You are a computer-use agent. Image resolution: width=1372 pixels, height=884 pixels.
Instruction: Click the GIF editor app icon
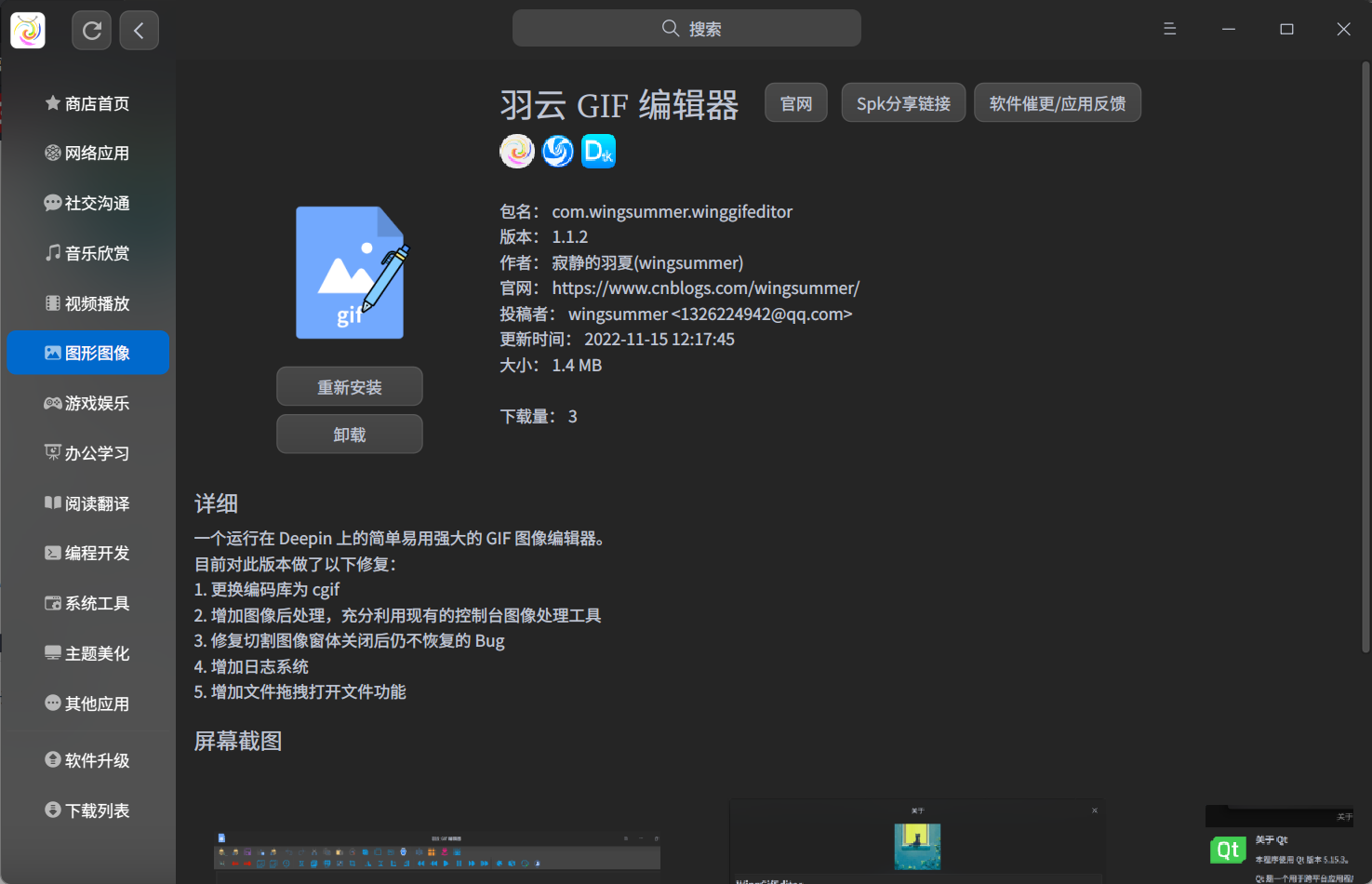352,273
